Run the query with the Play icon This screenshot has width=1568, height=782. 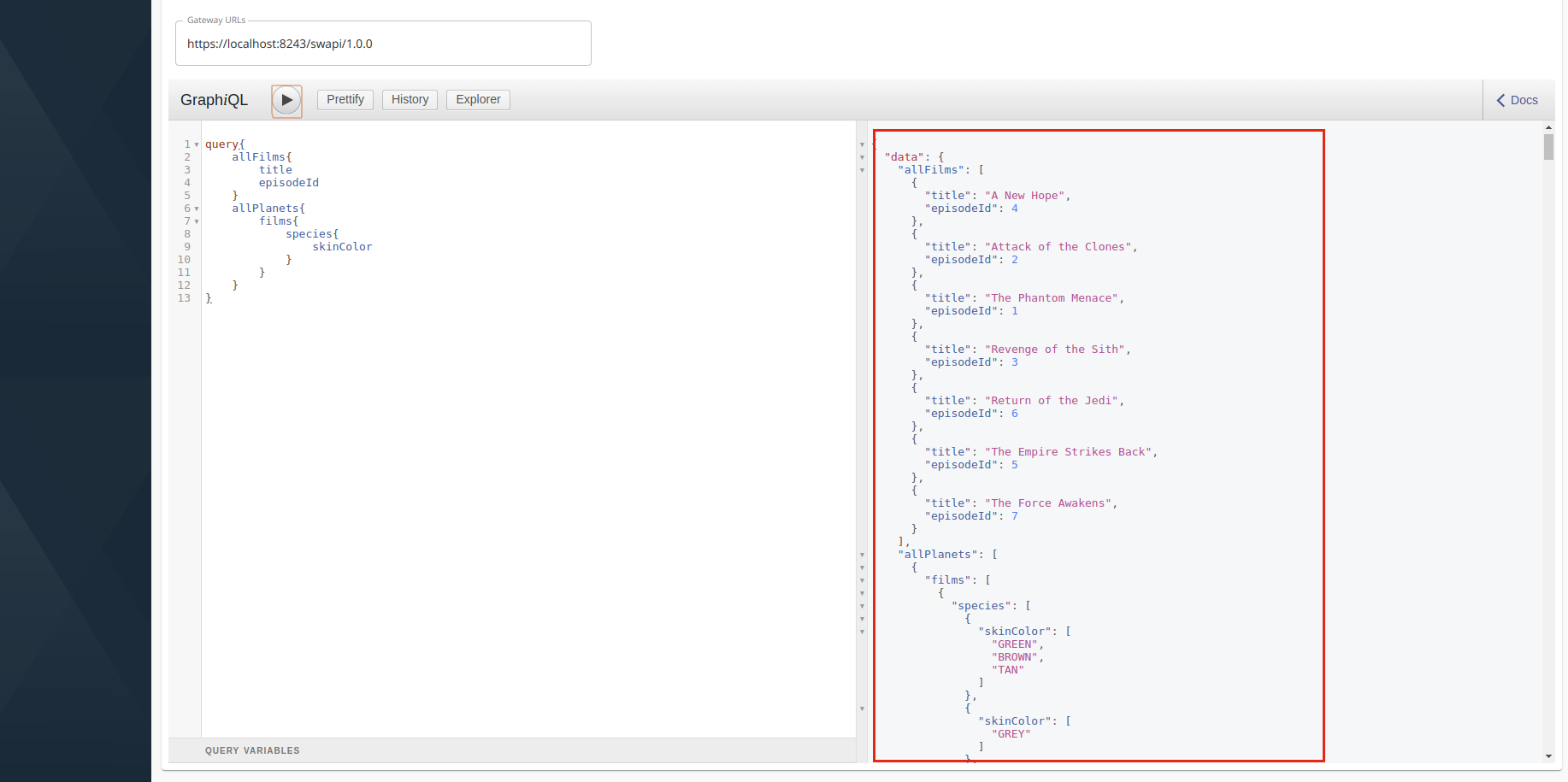(x=286, y=100)
